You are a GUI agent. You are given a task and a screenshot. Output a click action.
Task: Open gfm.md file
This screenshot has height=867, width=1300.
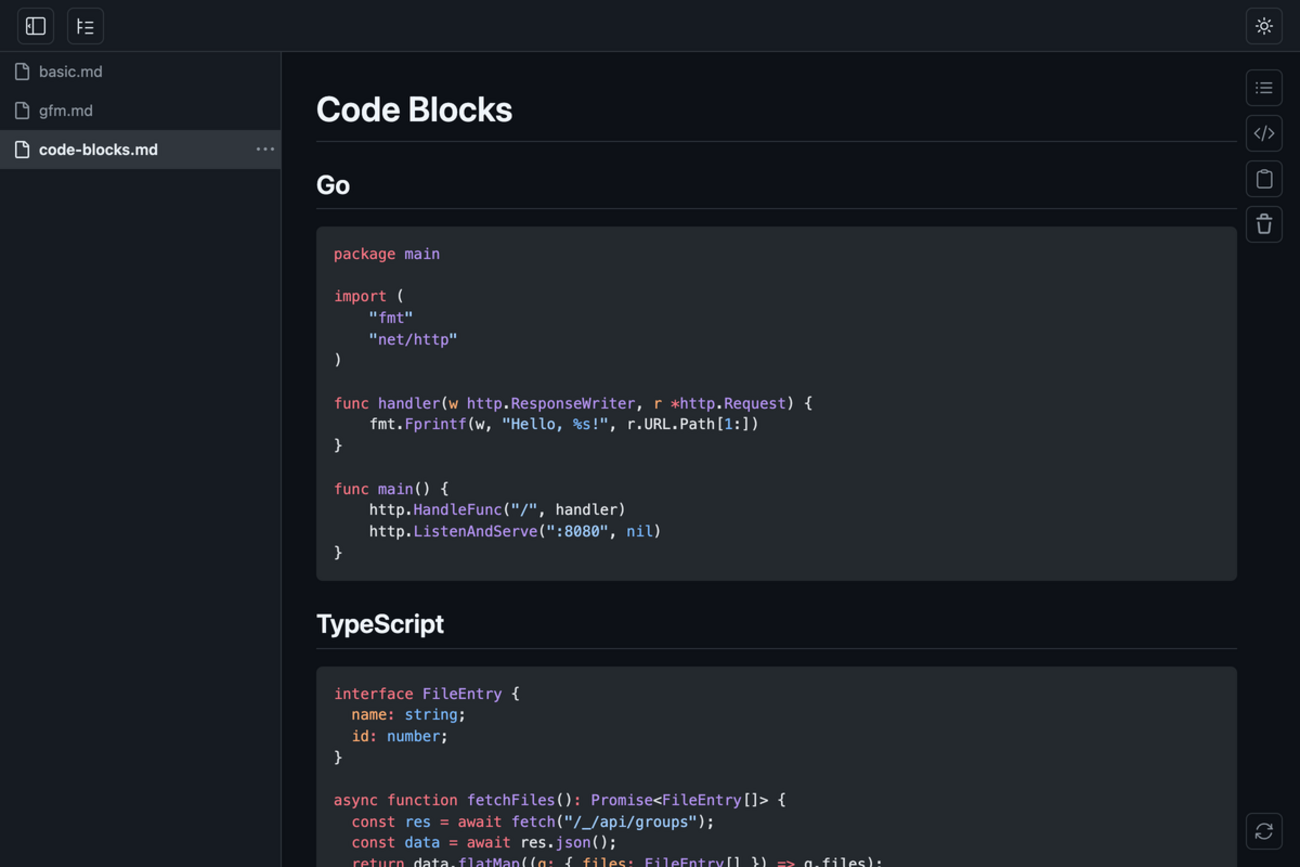[140, 110]
